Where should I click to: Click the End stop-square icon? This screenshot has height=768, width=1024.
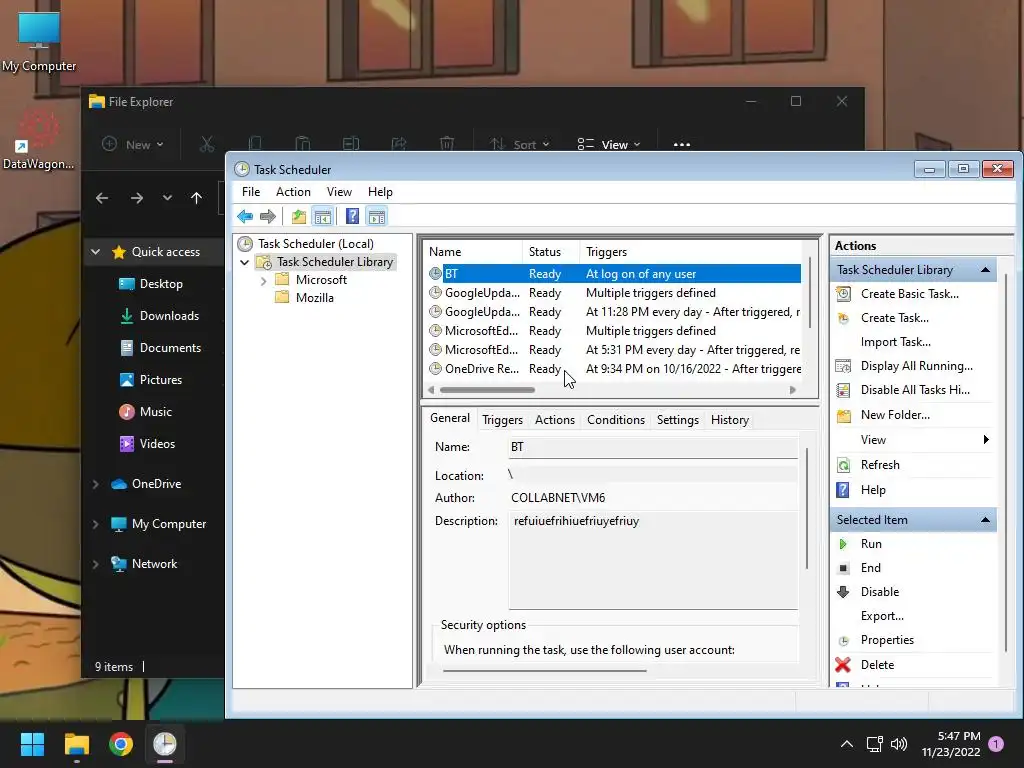[843, 568]
